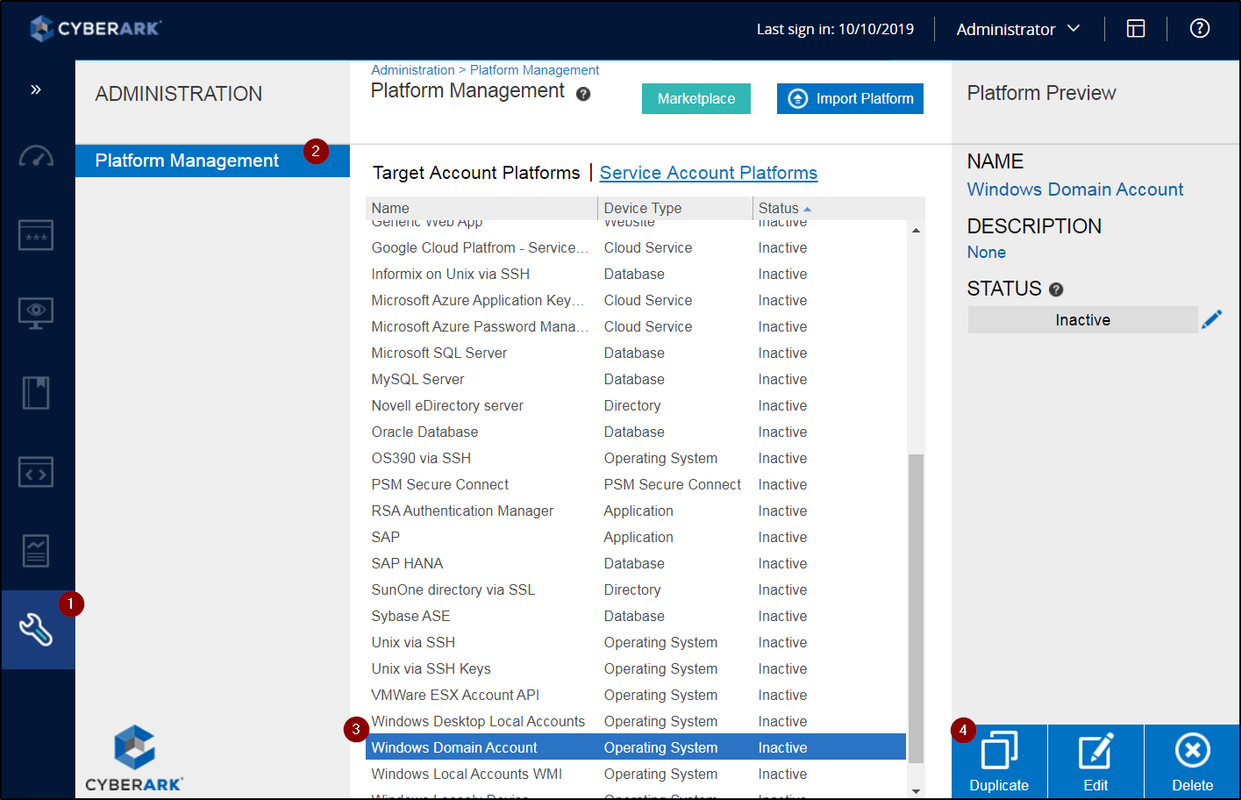Click the Administration breadcrumb link
This screenshot has width=1241, height=800.
[412, 70]
